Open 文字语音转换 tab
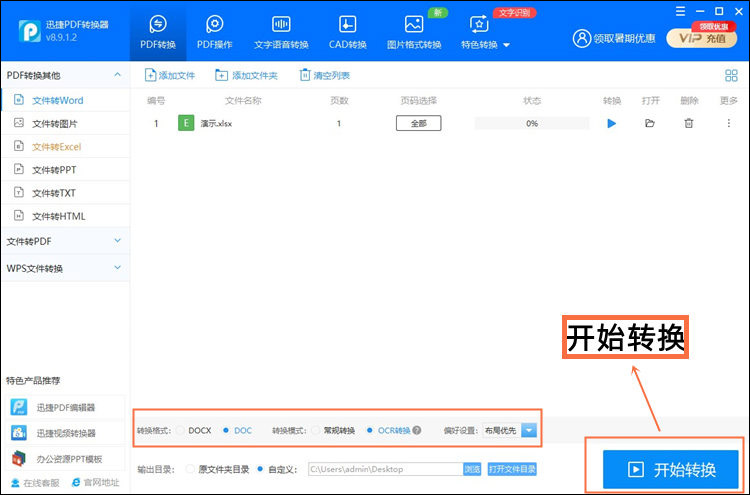This screenshot has width=750, height=495. [281, 33]
